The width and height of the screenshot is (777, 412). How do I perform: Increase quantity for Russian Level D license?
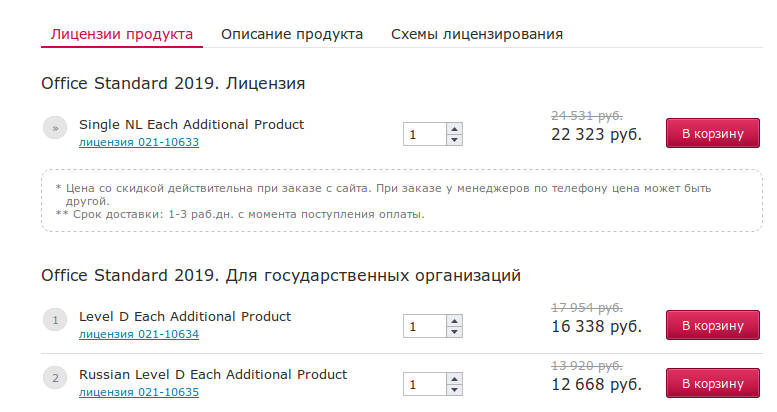point(454,379)
